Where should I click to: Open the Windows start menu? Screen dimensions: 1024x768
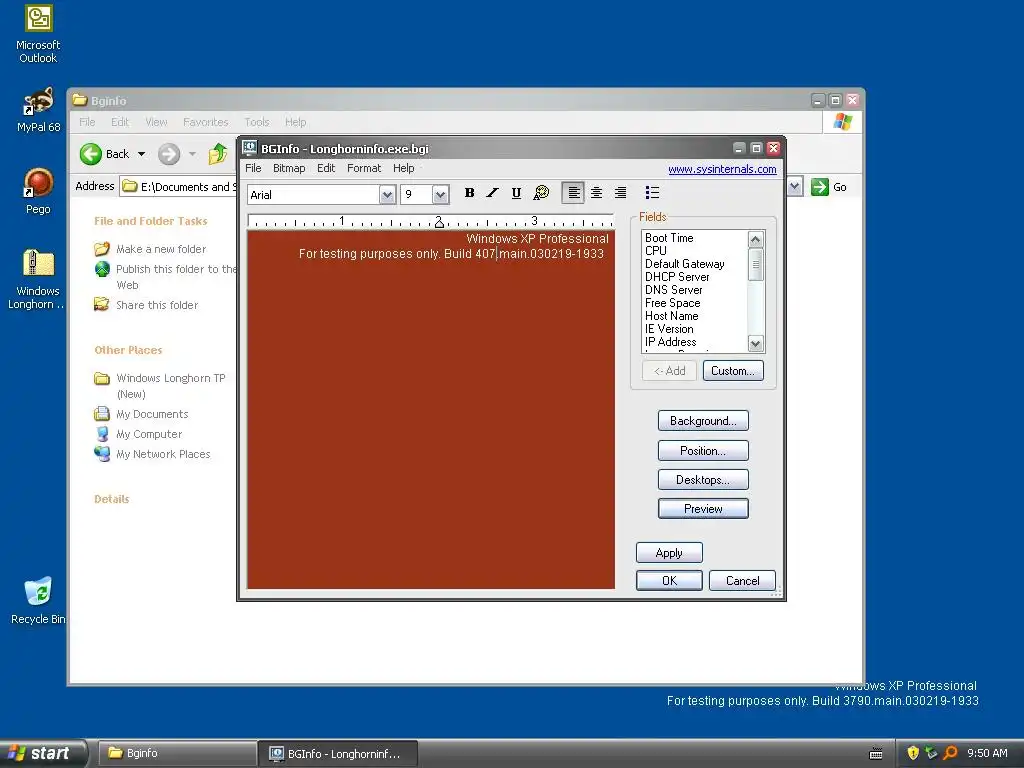click(42, 753)
